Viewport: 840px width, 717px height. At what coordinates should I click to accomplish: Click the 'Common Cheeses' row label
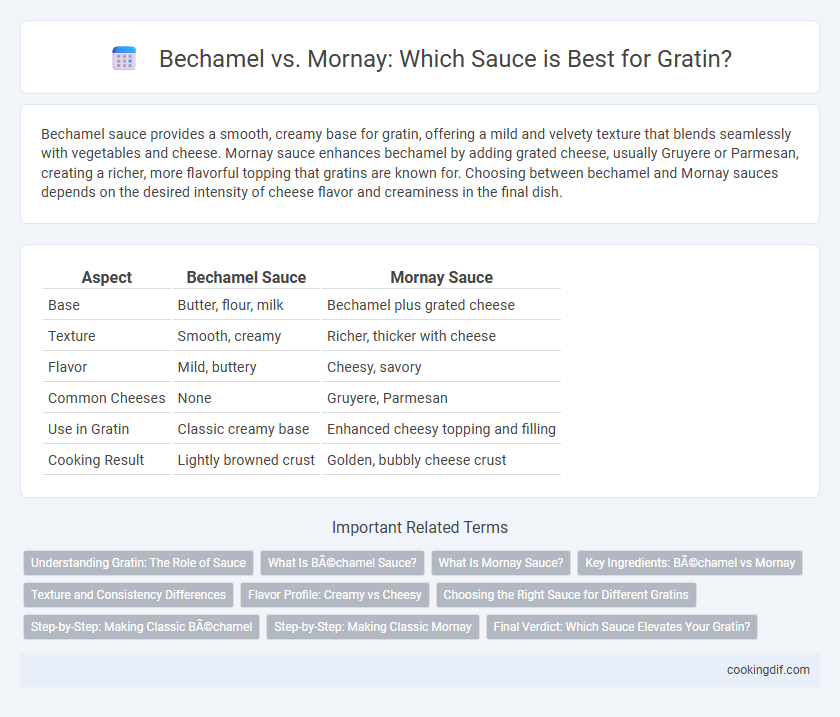(107, 398)
